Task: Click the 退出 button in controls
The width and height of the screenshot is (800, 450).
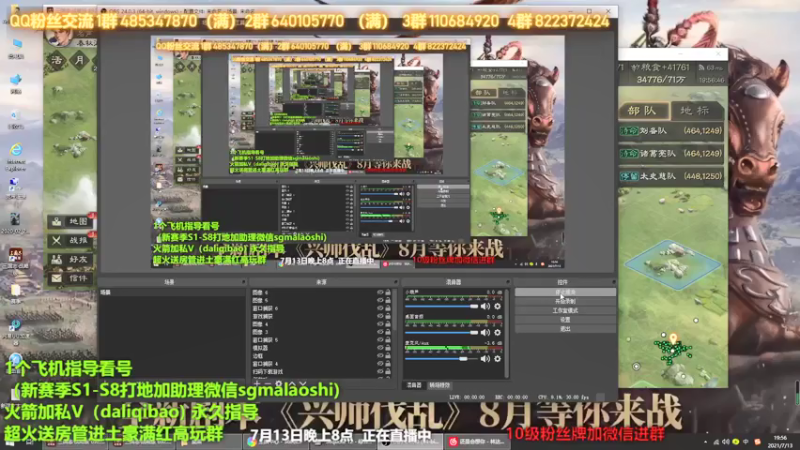Action: pyautogui.click(x=565, y=329)
